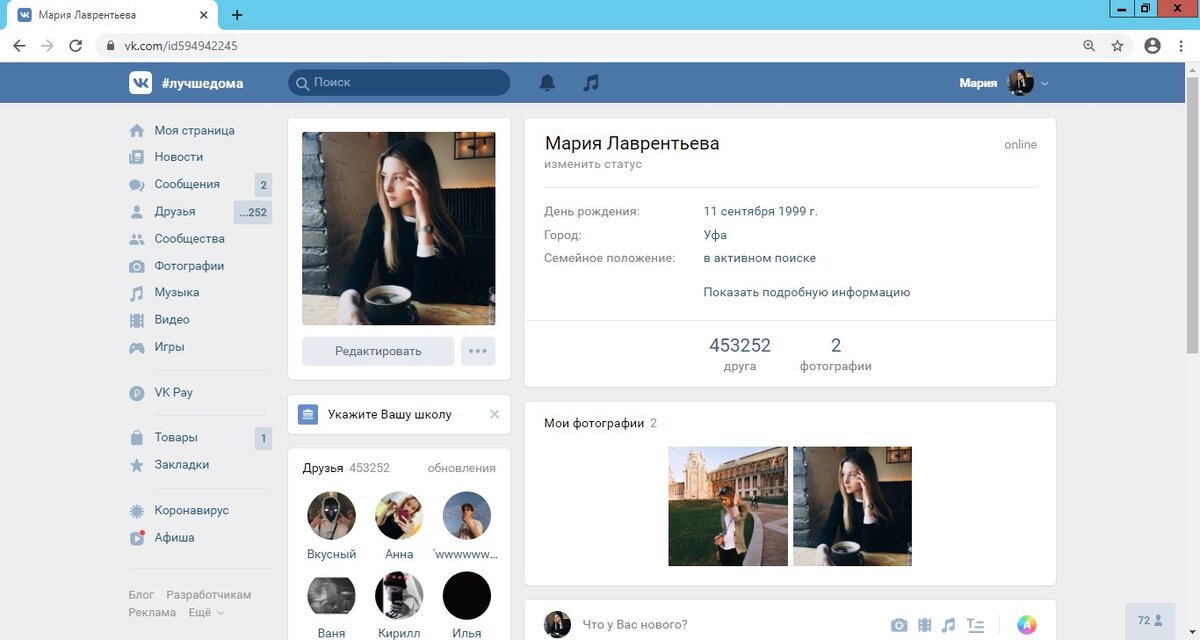
Task: Click the Закладки star icon
Action: [x=137, y=465]
